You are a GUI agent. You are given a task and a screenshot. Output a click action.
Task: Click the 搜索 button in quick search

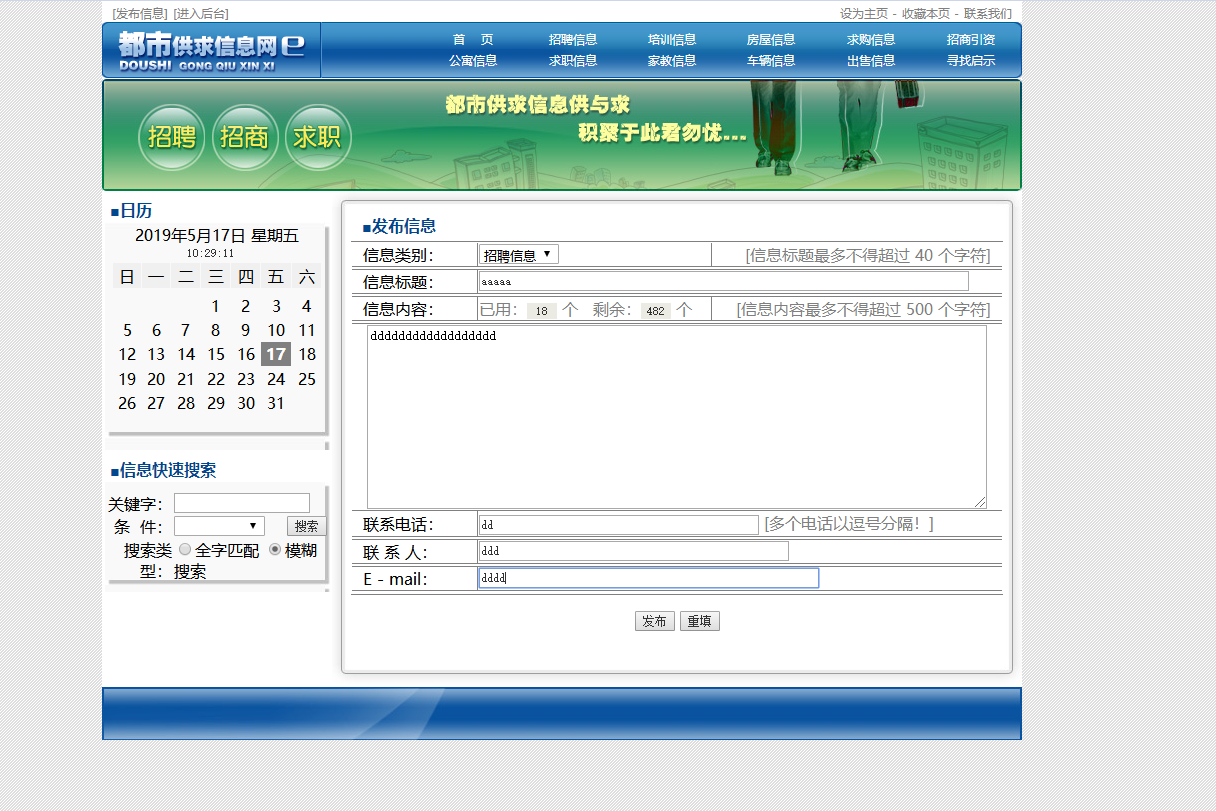(306, 526)
